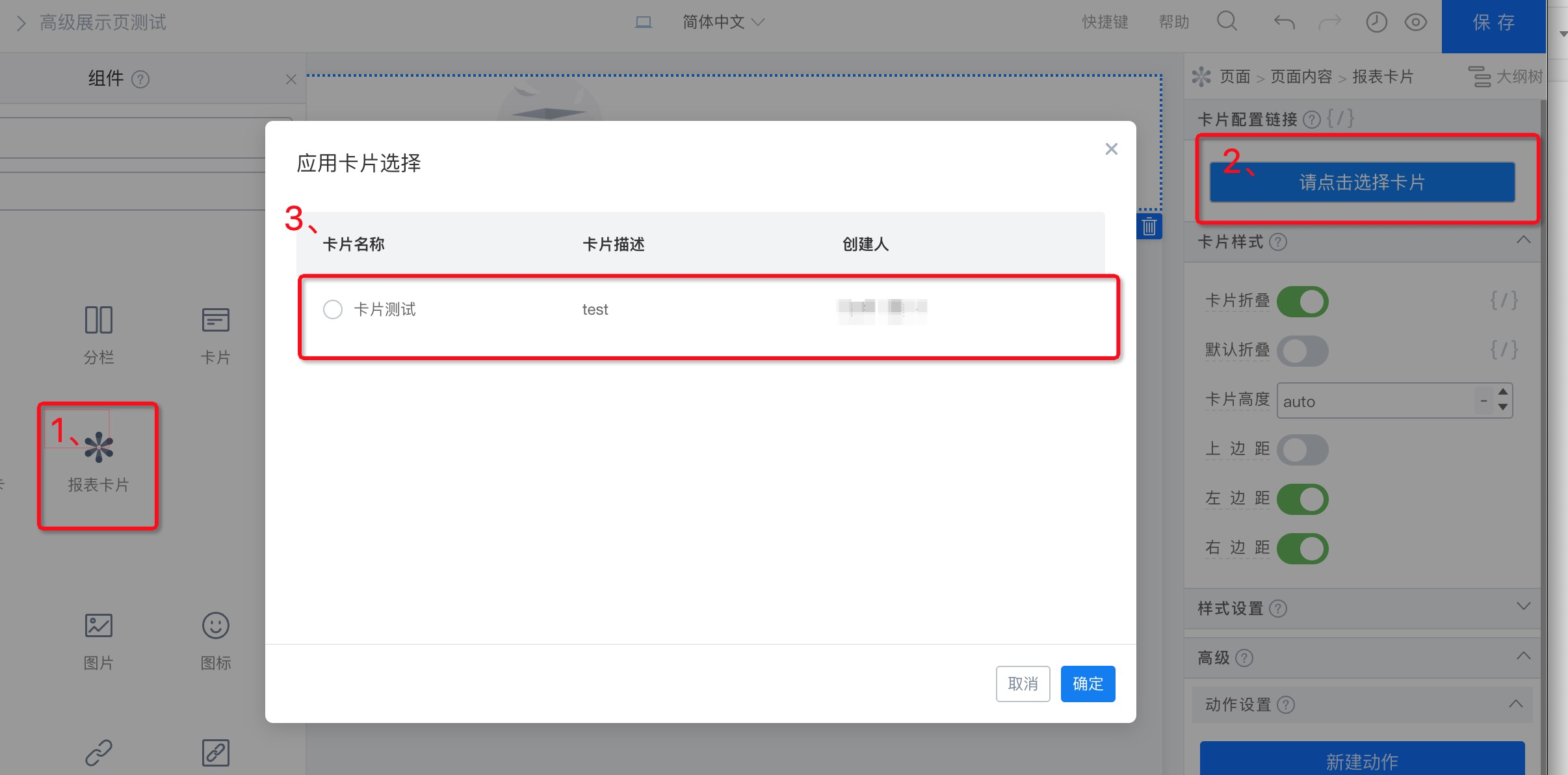Collapse the 卡片样式 section
Screen dimensions: 1568x775
pyautogui.click(x=1522, y=241)
